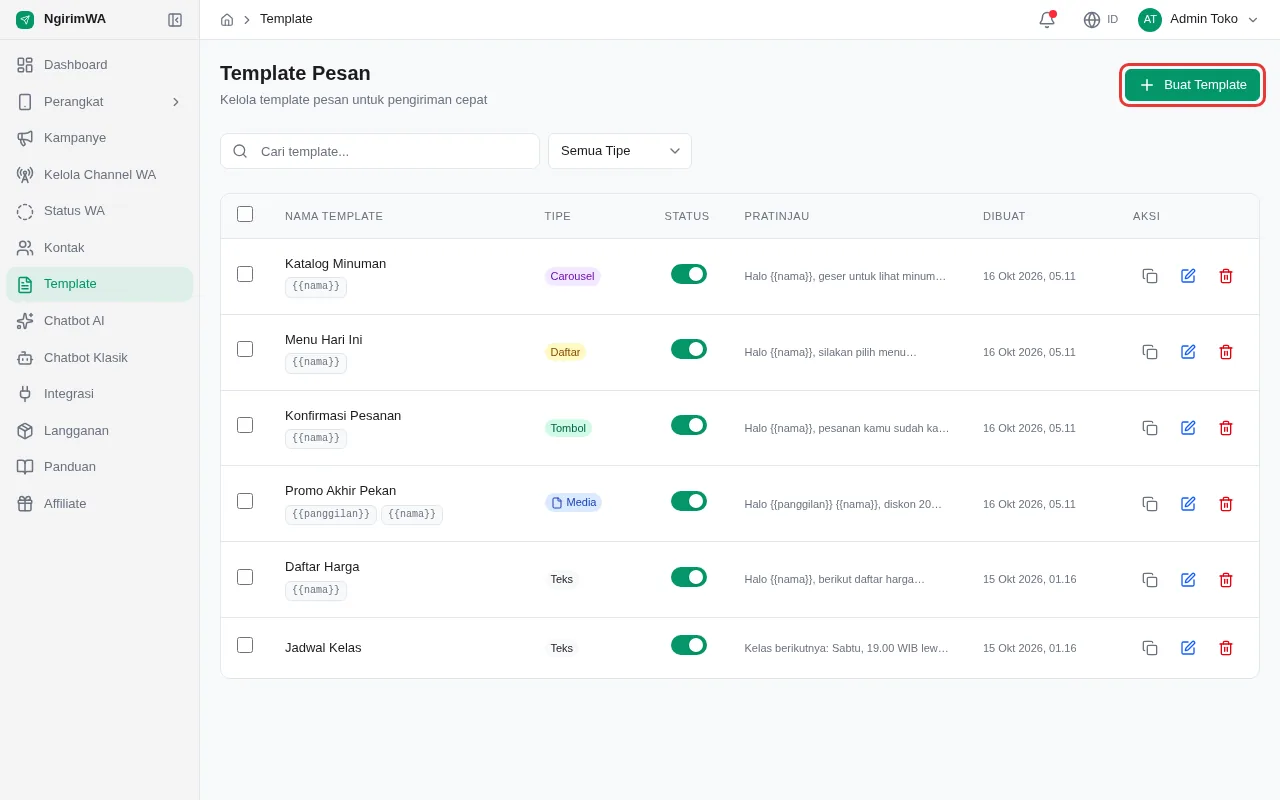
Task: Delete Menu Hari Ini template
Action: (1226, 352)
